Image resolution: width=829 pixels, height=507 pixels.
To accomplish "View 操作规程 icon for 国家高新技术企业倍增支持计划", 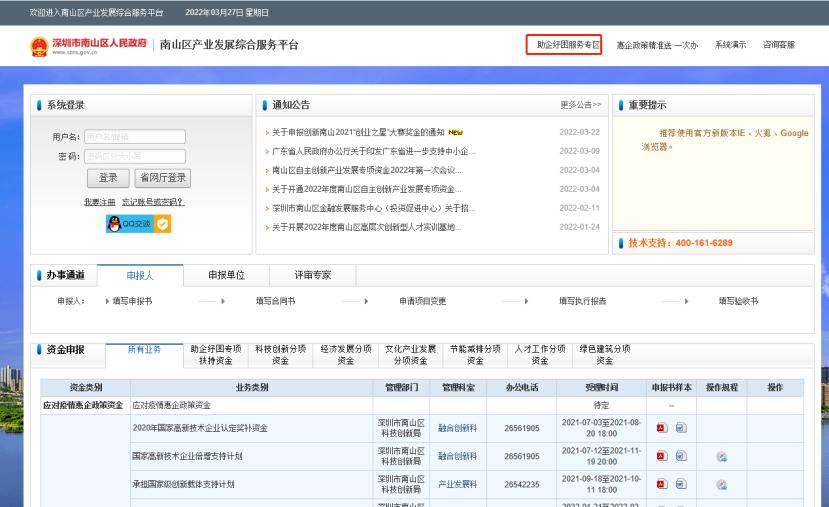I will pyautogui.click(x=721, y=456).
